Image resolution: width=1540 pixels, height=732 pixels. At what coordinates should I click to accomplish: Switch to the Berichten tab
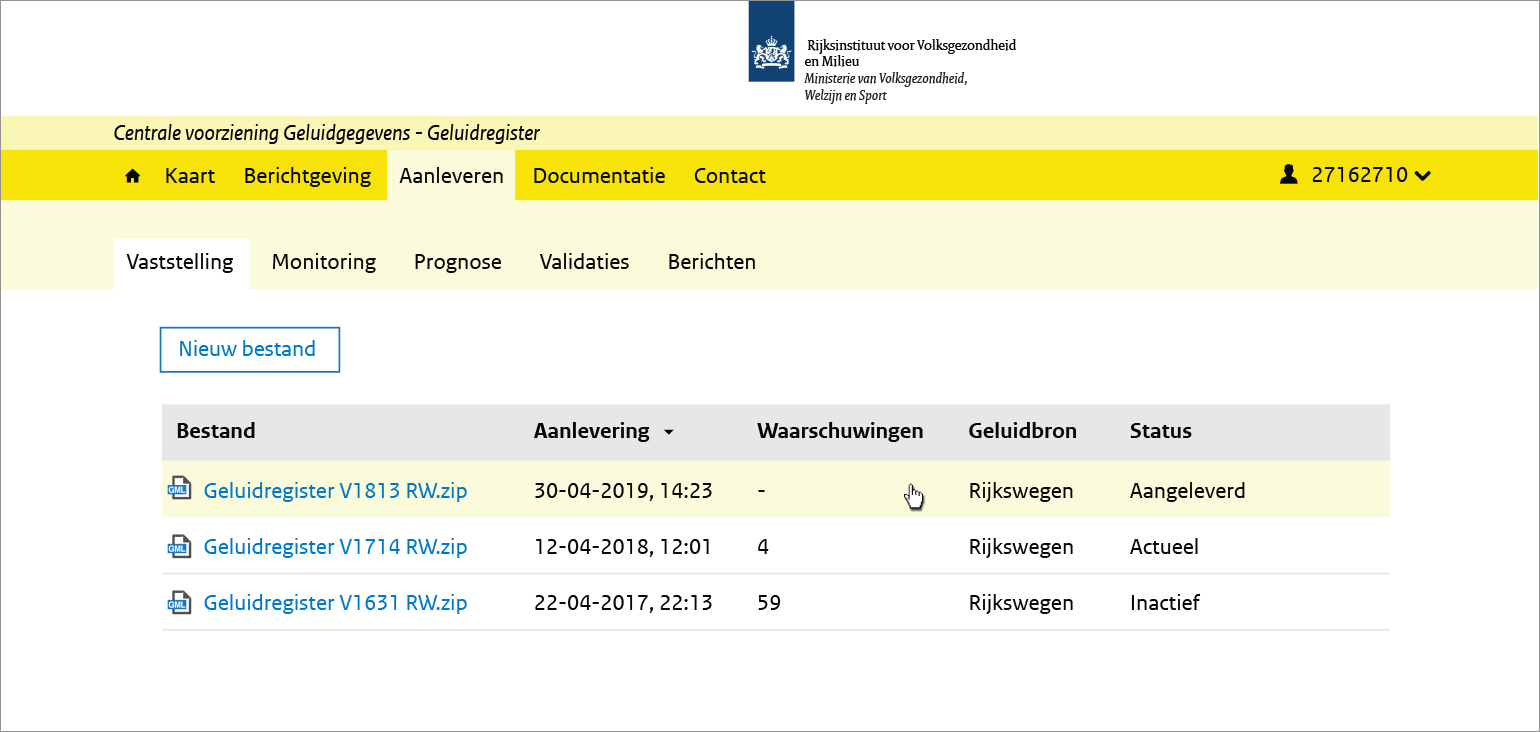(712, 262)
